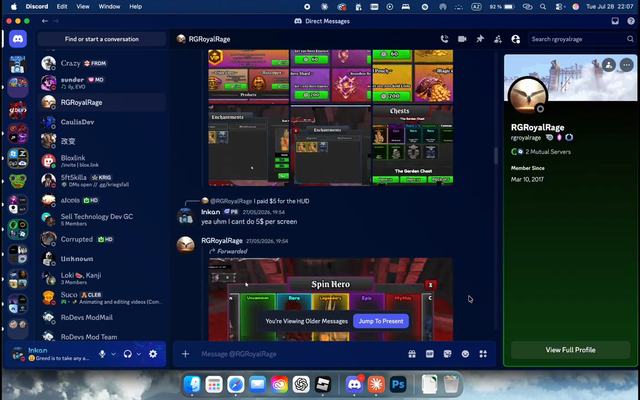Go back with the left arrow

tap(45, 21)
